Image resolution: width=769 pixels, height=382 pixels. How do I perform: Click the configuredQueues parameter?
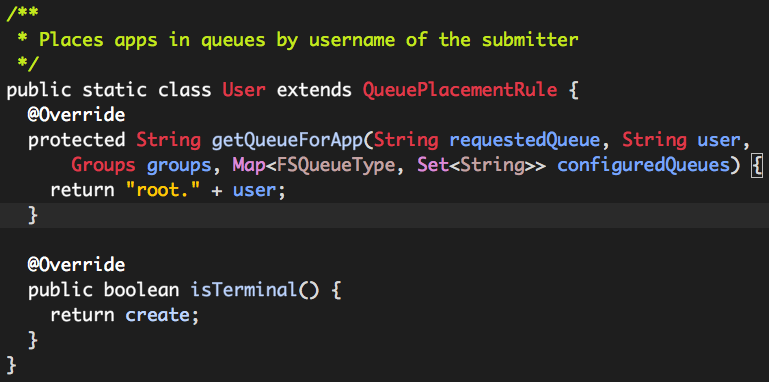643,165
